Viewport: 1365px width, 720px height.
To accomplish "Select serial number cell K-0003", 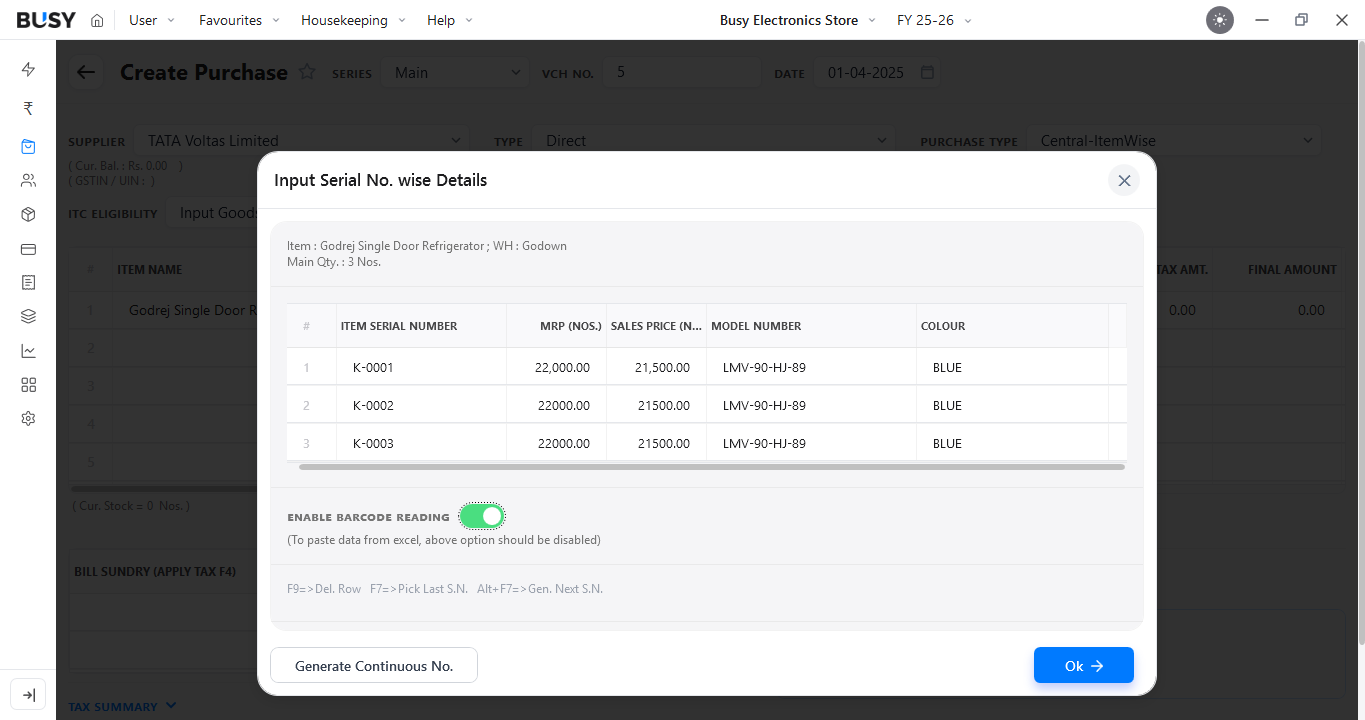I will [x=421, y=443].
